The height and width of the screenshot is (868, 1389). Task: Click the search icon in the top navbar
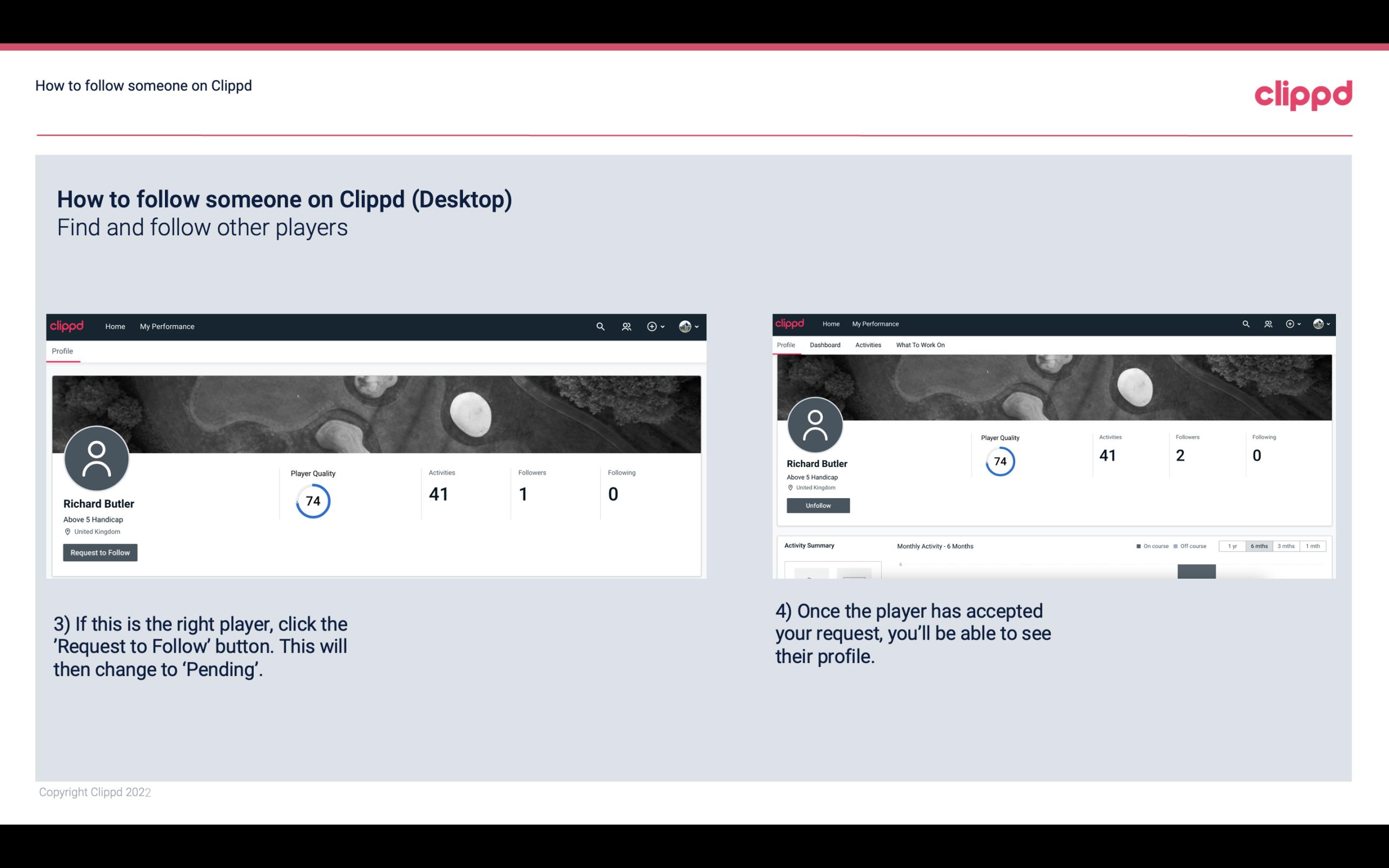(x=599, y=326)
